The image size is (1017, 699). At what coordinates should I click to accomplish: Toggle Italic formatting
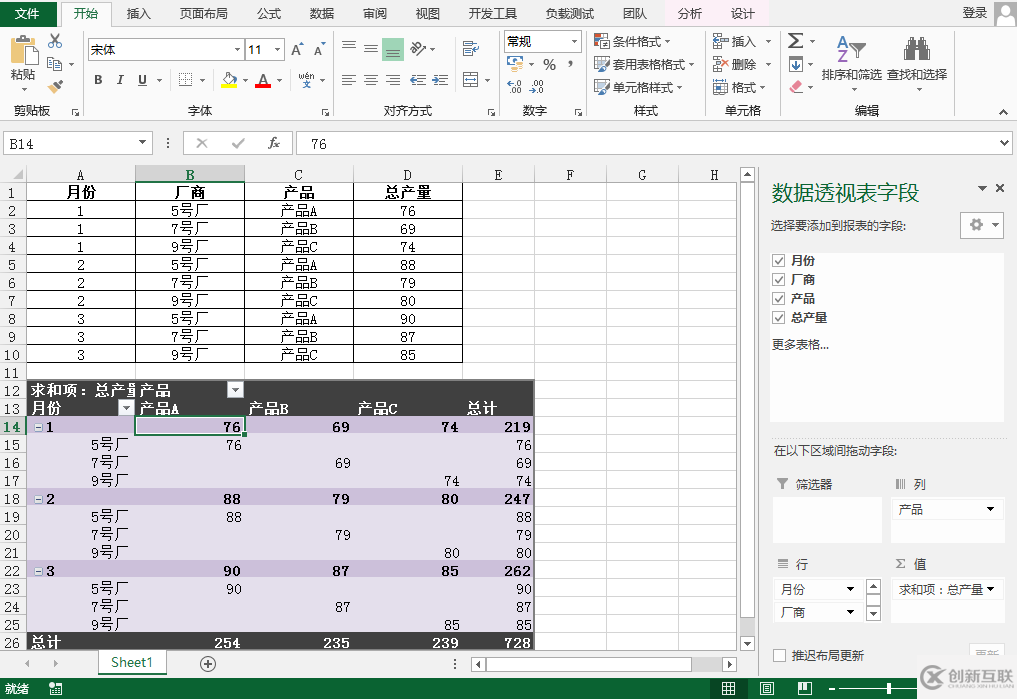tap(120, 80)
